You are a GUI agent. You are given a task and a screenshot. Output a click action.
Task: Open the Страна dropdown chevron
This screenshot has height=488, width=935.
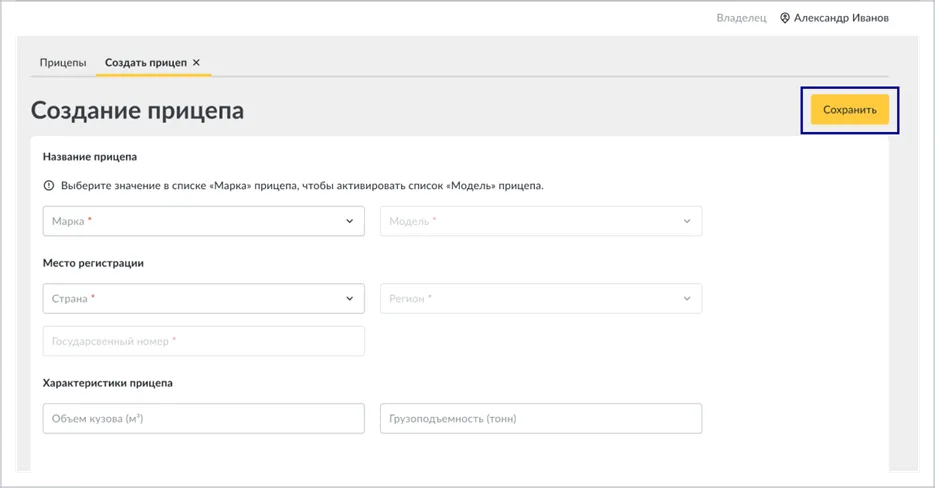[x=349, y=298]
